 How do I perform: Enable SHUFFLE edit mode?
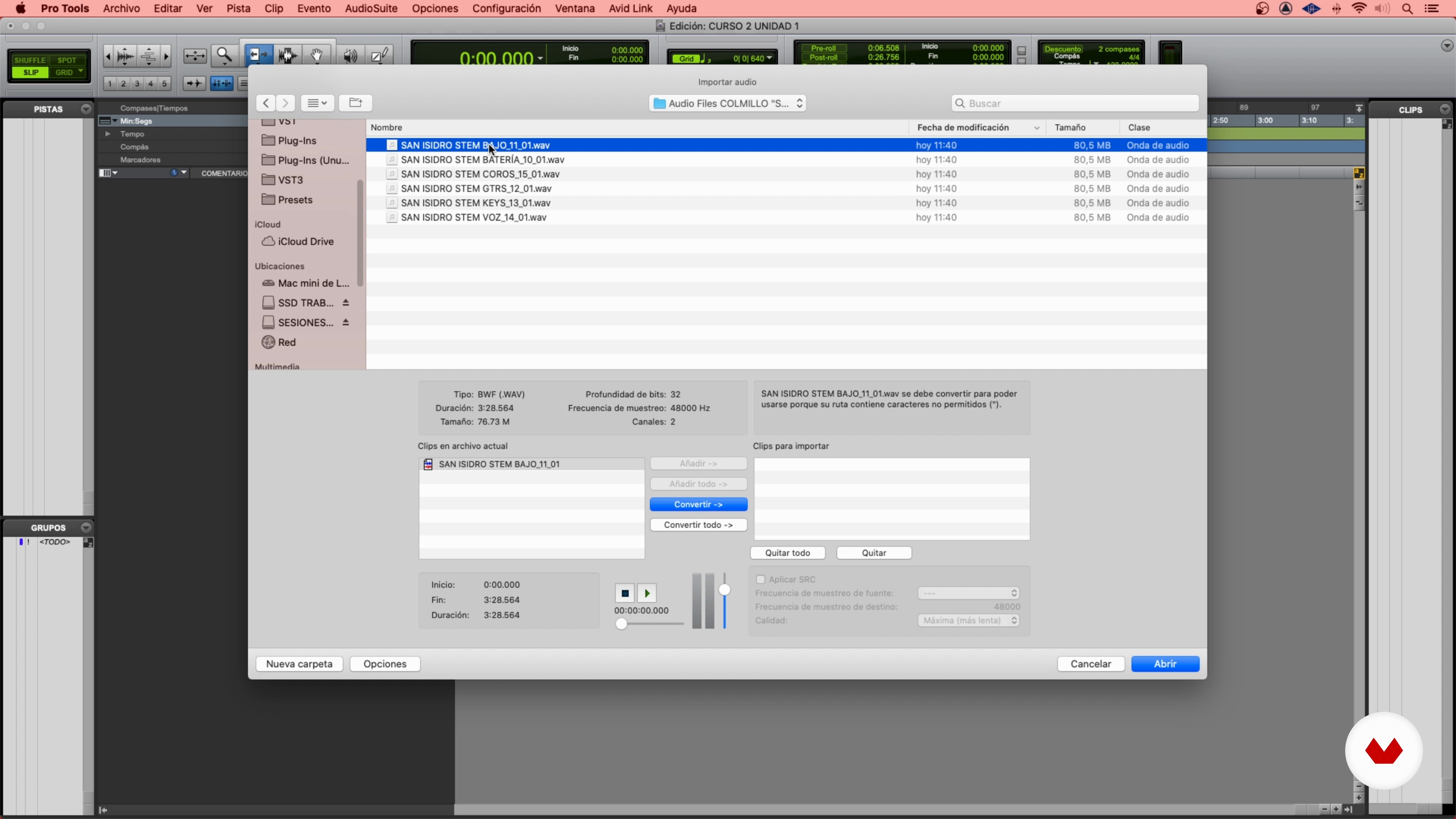pyautogui.click(x=30, y=60)
